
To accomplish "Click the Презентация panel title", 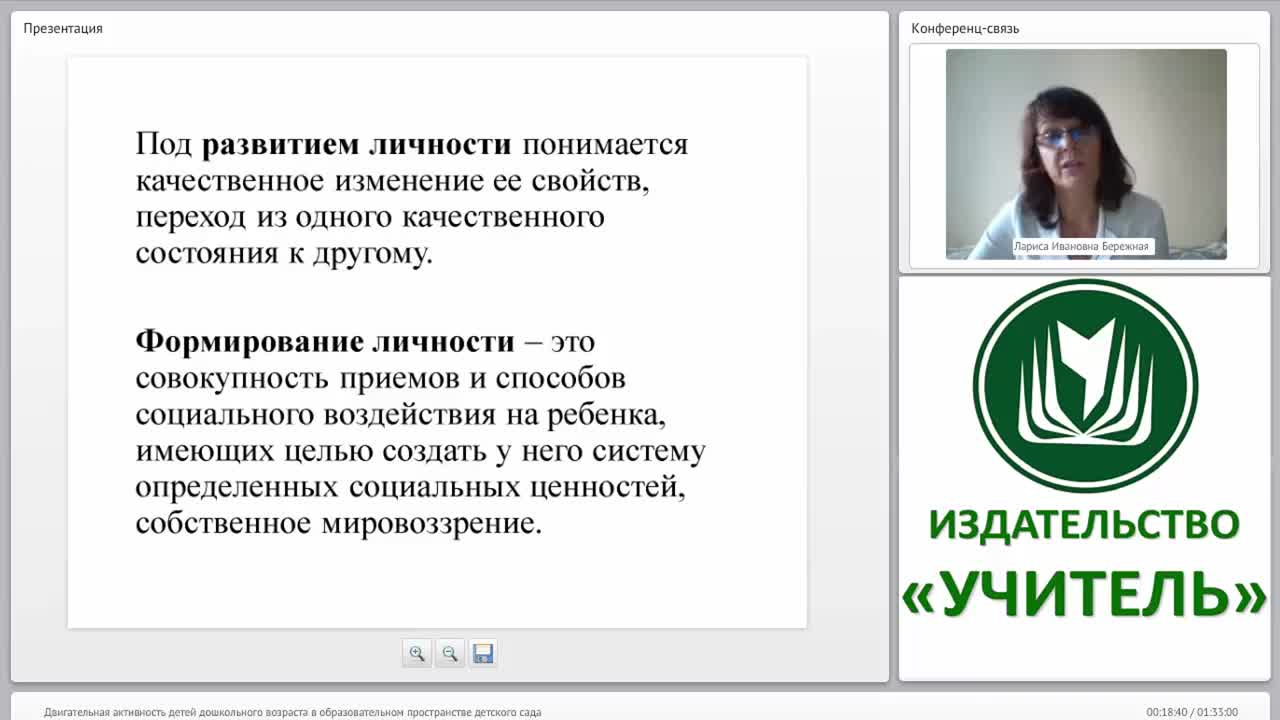I will [63, 28].
